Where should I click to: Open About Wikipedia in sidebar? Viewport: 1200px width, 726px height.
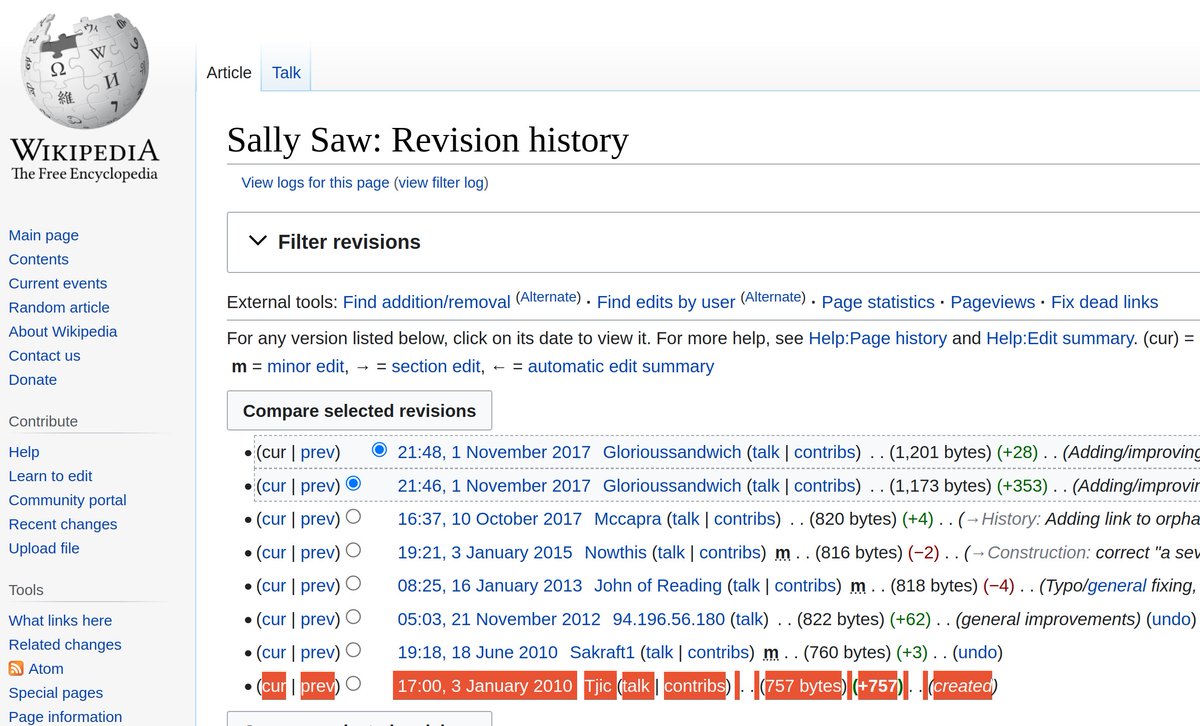pos(63,331)
